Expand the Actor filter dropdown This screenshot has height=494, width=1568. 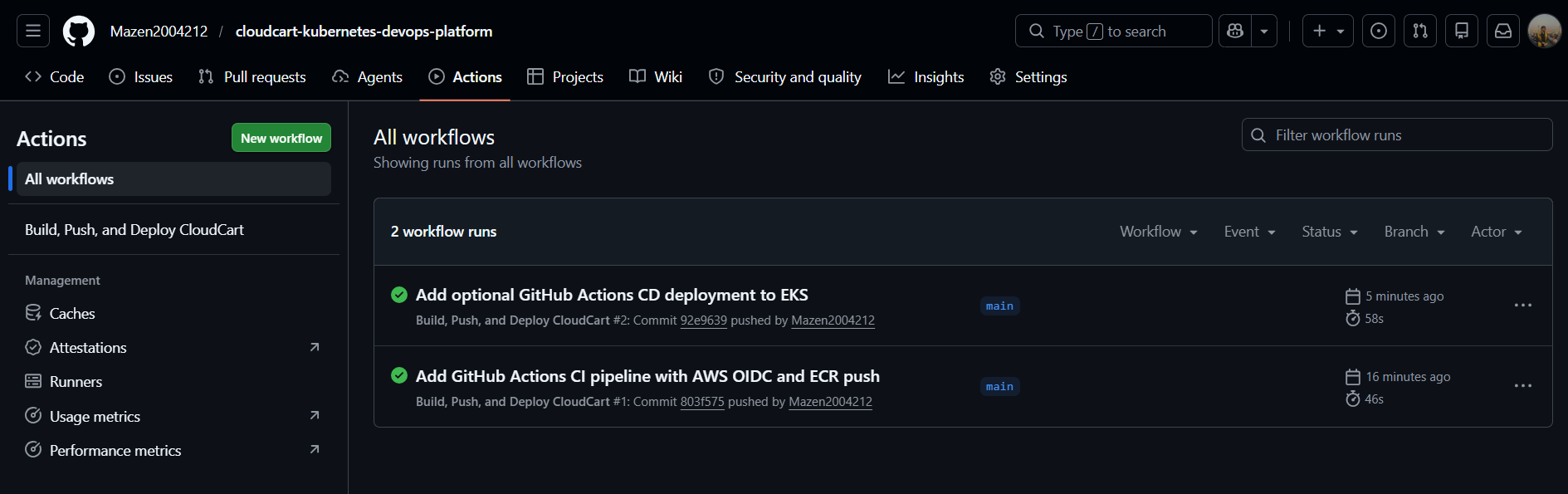pyautogui.click(x=1497, y=232)
